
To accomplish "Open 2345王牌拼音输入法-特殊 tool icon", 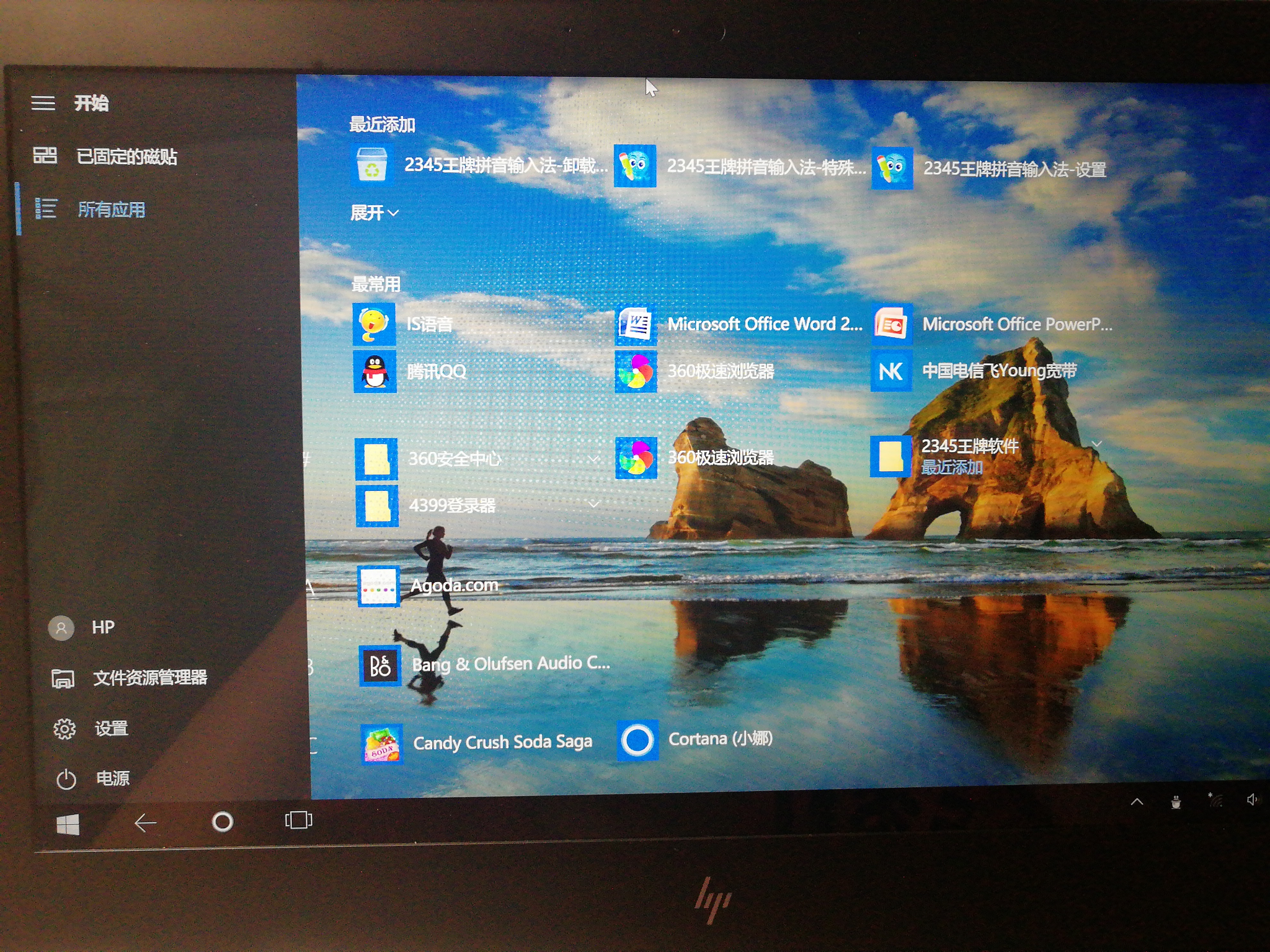I will (635, 166).
